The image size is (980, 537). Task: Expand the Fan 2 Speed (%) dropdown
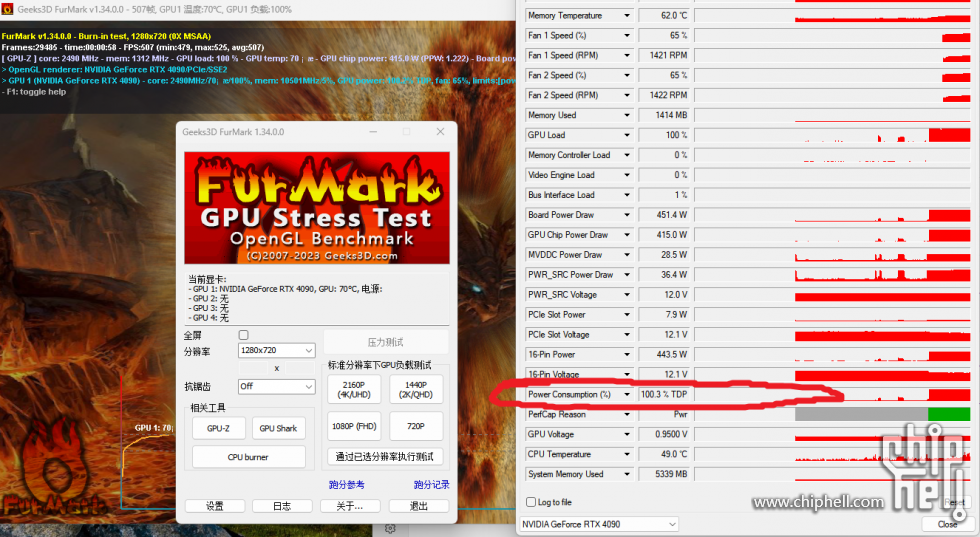click(x=627, y=76)
